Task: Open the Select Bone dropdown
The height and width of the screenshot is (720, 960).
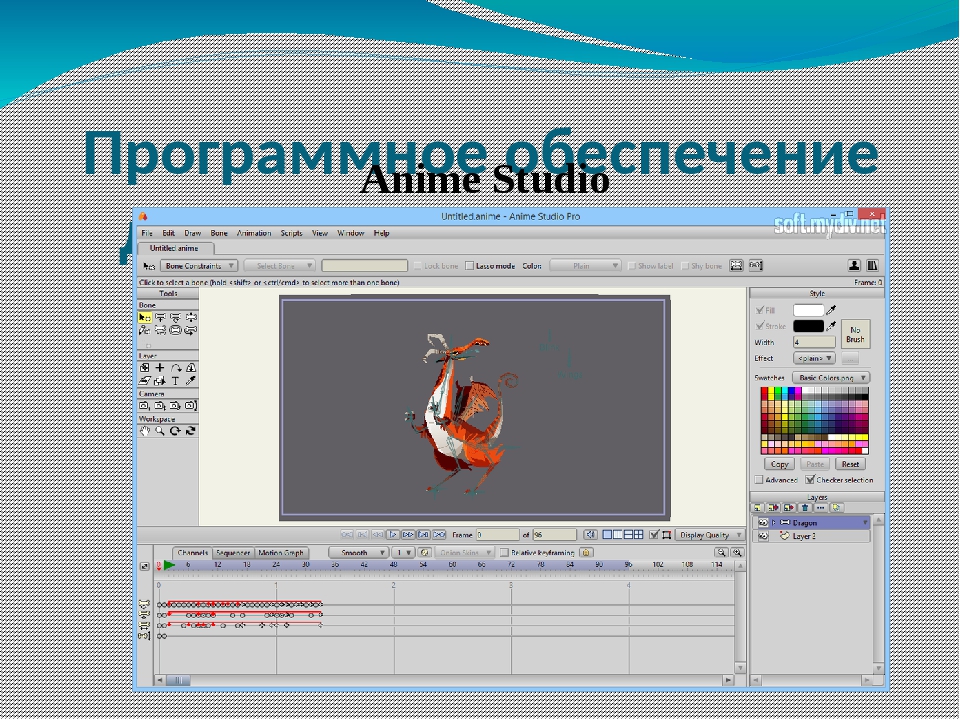Action: point(280,266)
